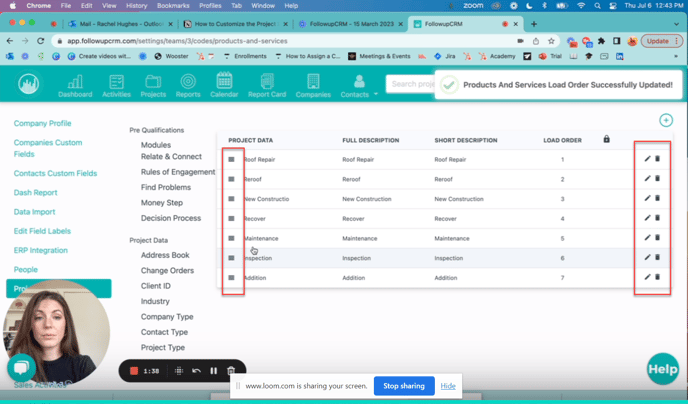Edit the Addition row pencil icon
The height and width of the screenshot is (404, 688).
(x=647, y=277)
